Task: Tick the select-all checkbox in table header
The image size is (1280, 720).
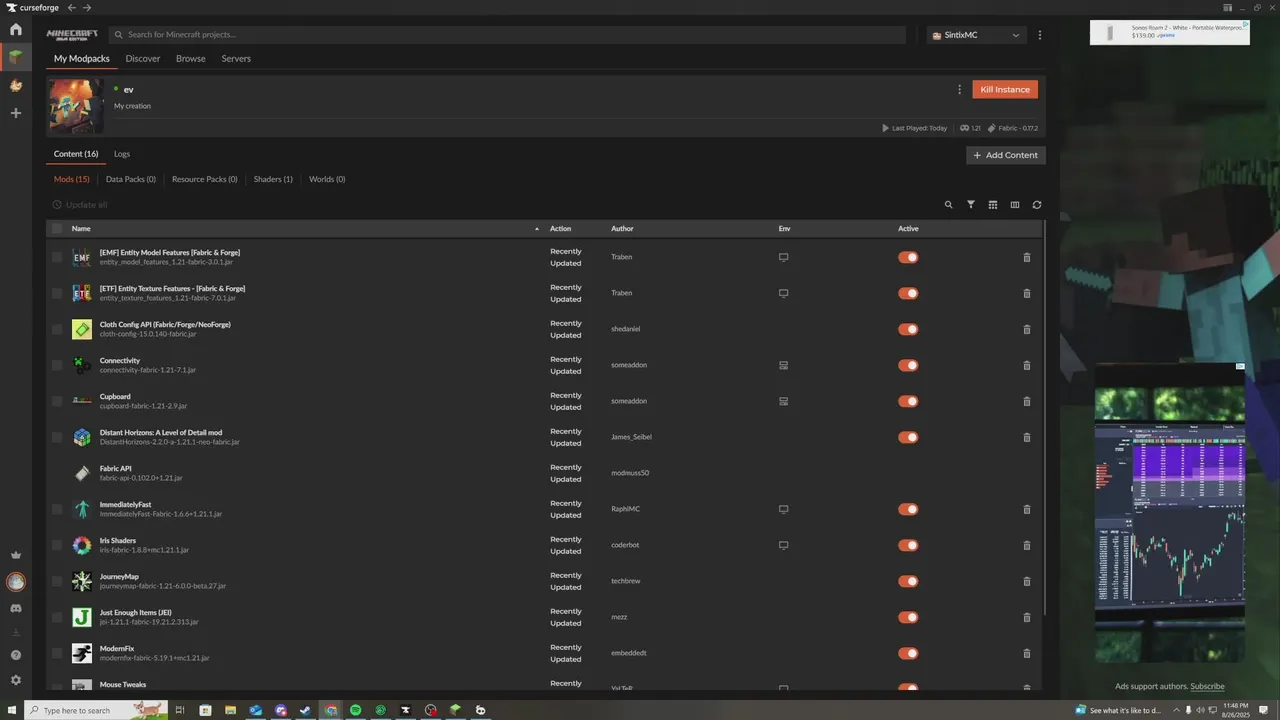Action: tap(57, 229)
